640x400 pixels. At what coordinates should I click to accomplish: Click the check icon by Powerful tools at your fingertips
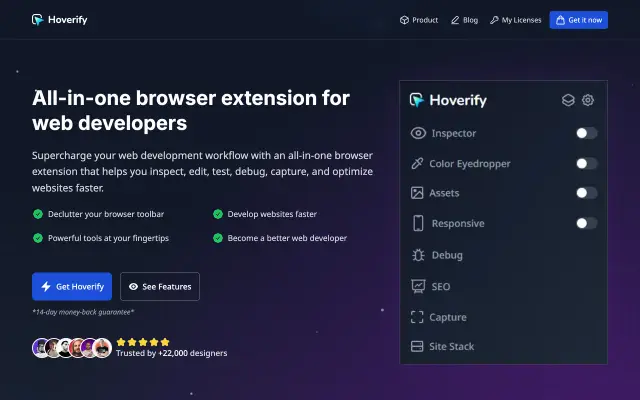pos(38,238)
